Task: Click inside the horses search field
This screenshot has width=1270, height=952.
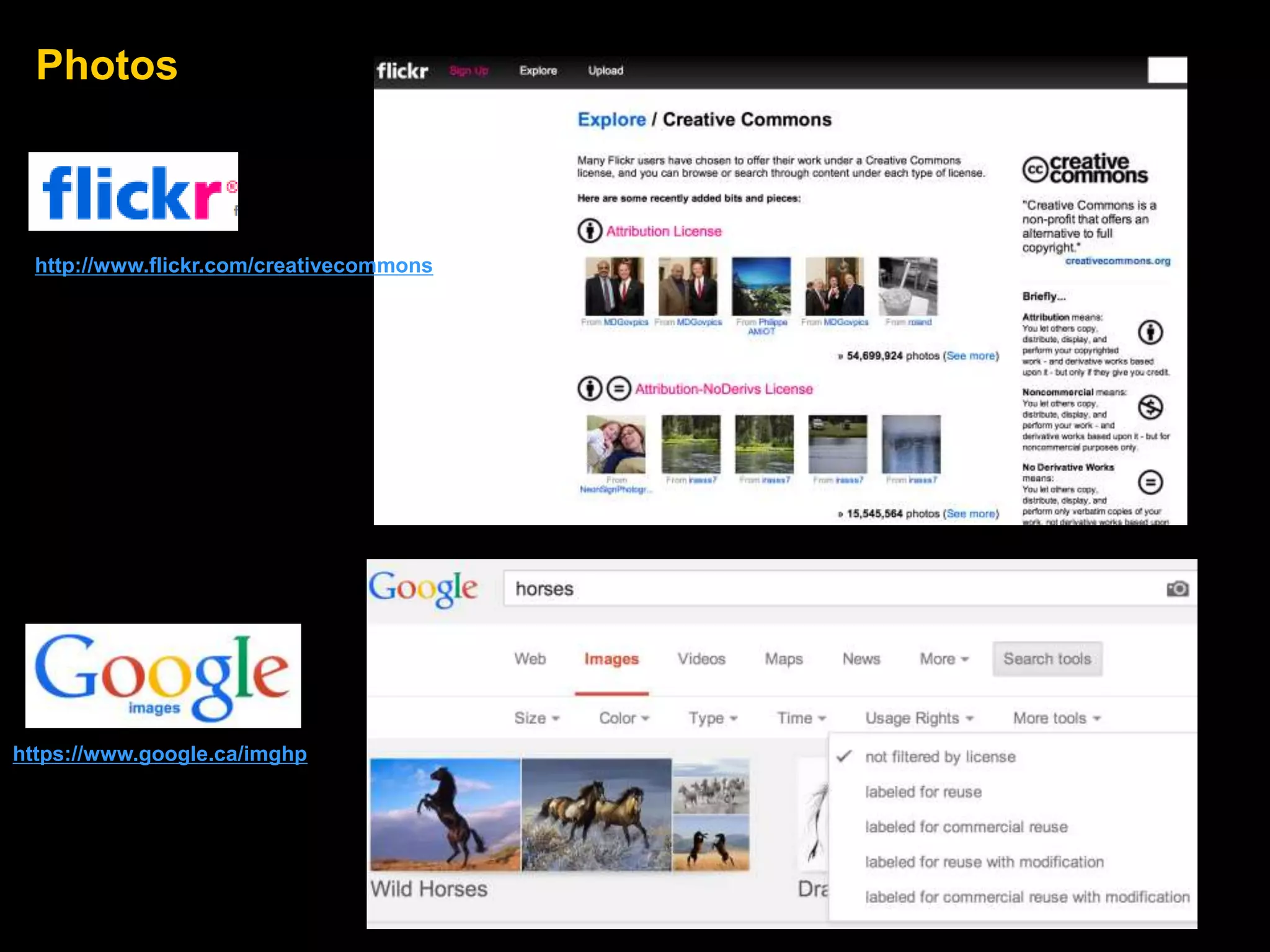Action: tap(831, 589)
